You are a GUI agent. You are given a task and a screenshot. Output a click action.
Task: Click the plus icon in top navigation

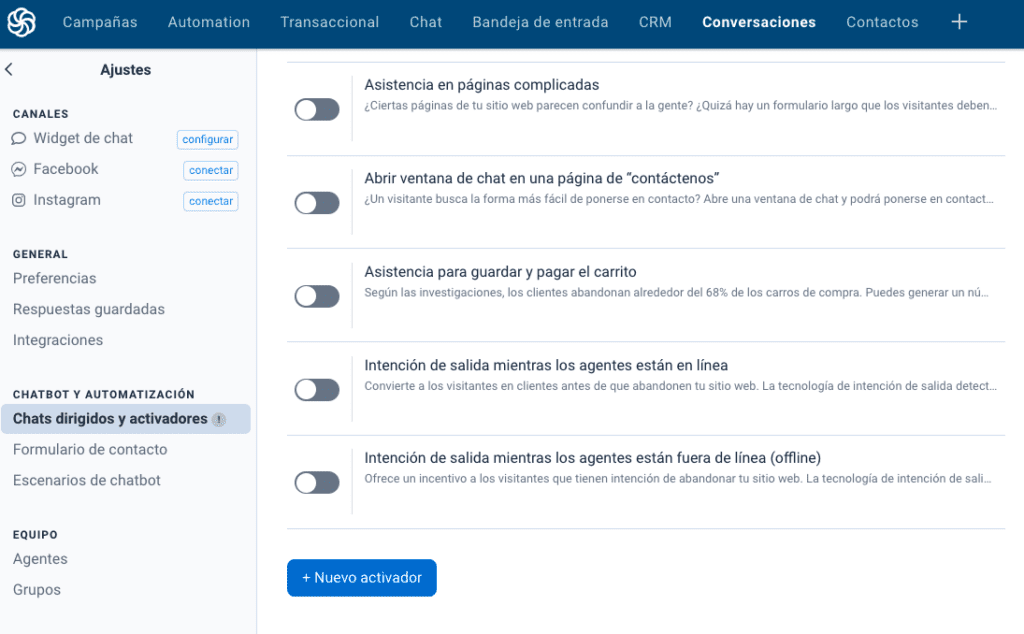(959, 22)
